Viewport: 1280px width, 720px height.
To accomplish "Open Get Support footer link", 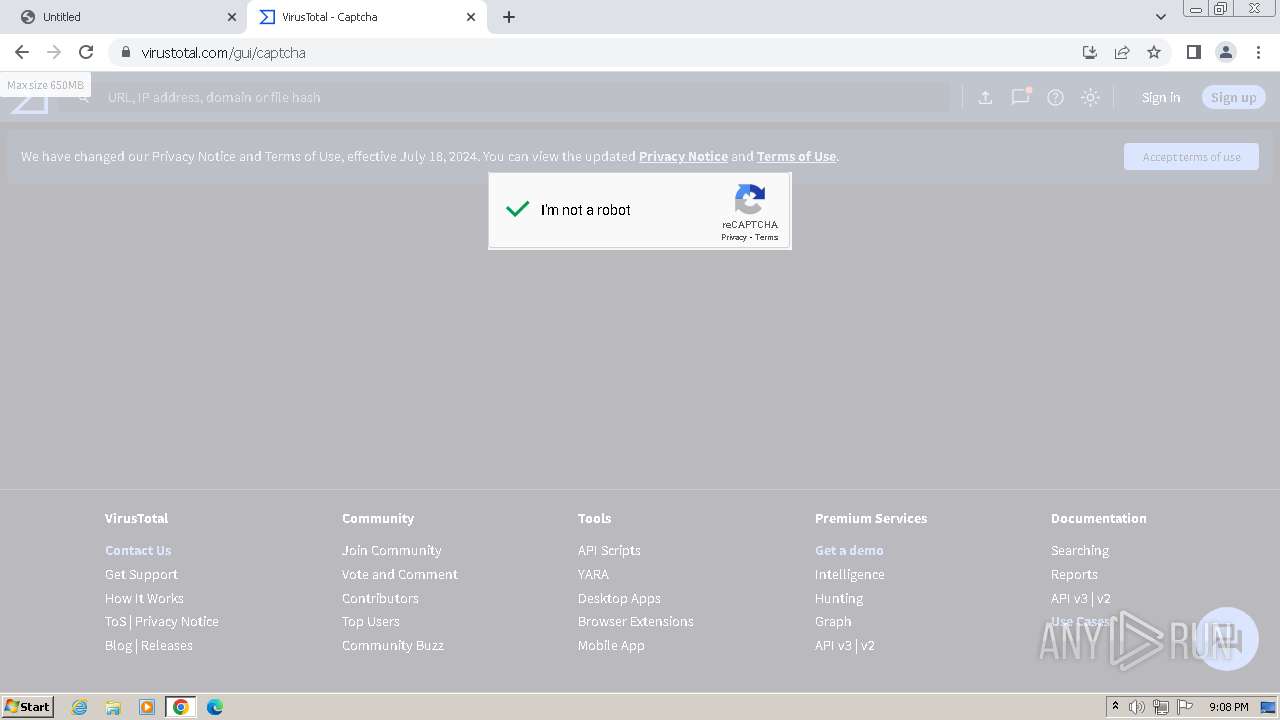I will (141, 574).
